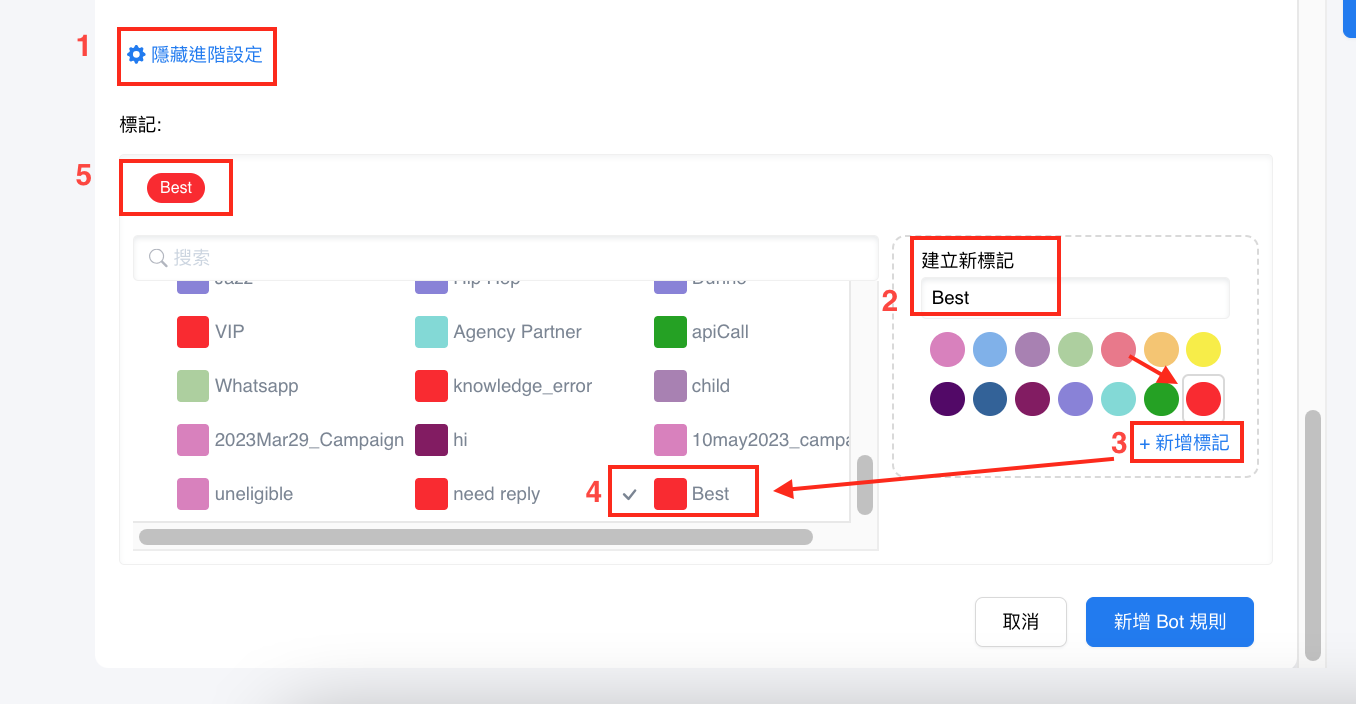1356x704 pixels.
Task: Click the red VIP label square
Action: [x=193, y=332]
